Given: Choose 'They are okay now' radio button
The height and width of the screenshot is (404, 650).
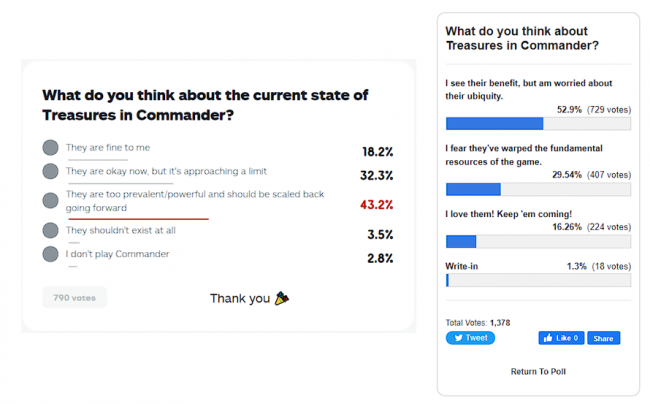Looking at the screenshot, I should (51, 171).
